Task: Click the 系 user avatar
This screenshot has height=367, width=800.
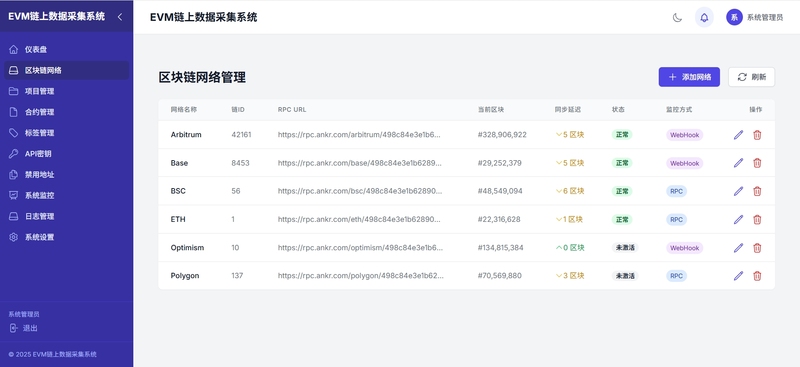Action: pos(734,17)
